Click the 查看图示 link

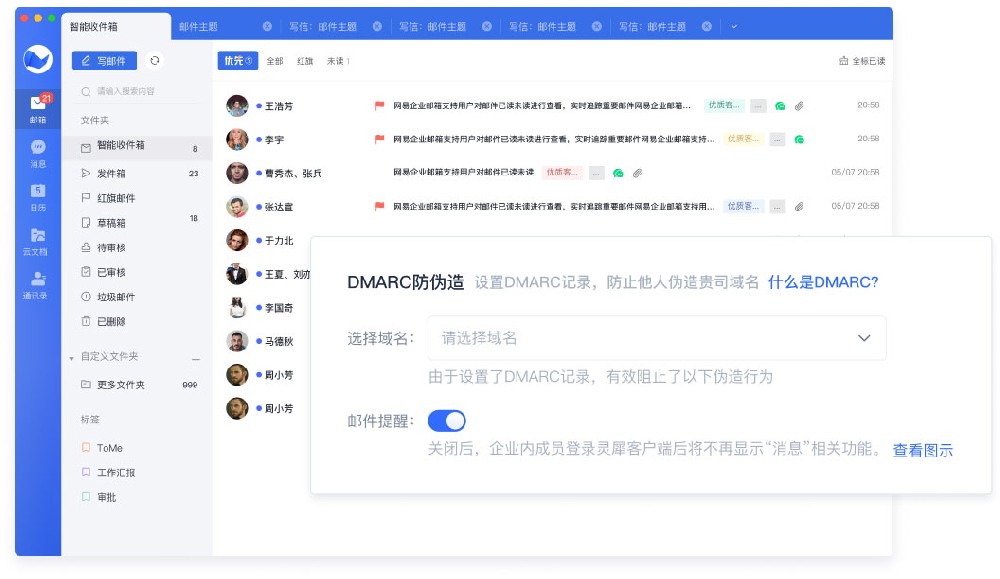pyautogui.click(x=922, y=450)
